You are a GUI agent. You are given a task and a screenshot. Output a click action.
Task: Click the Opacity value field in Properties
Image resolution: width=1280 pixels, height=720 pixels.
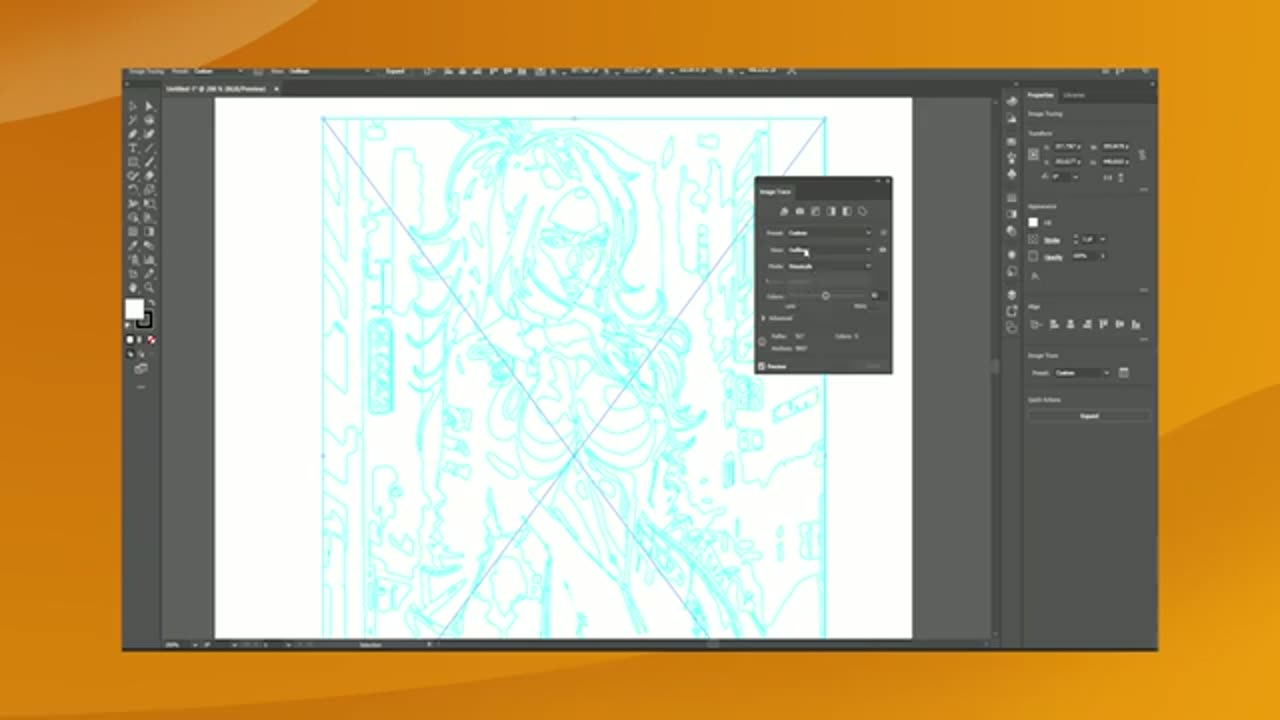pos(1084,256)
